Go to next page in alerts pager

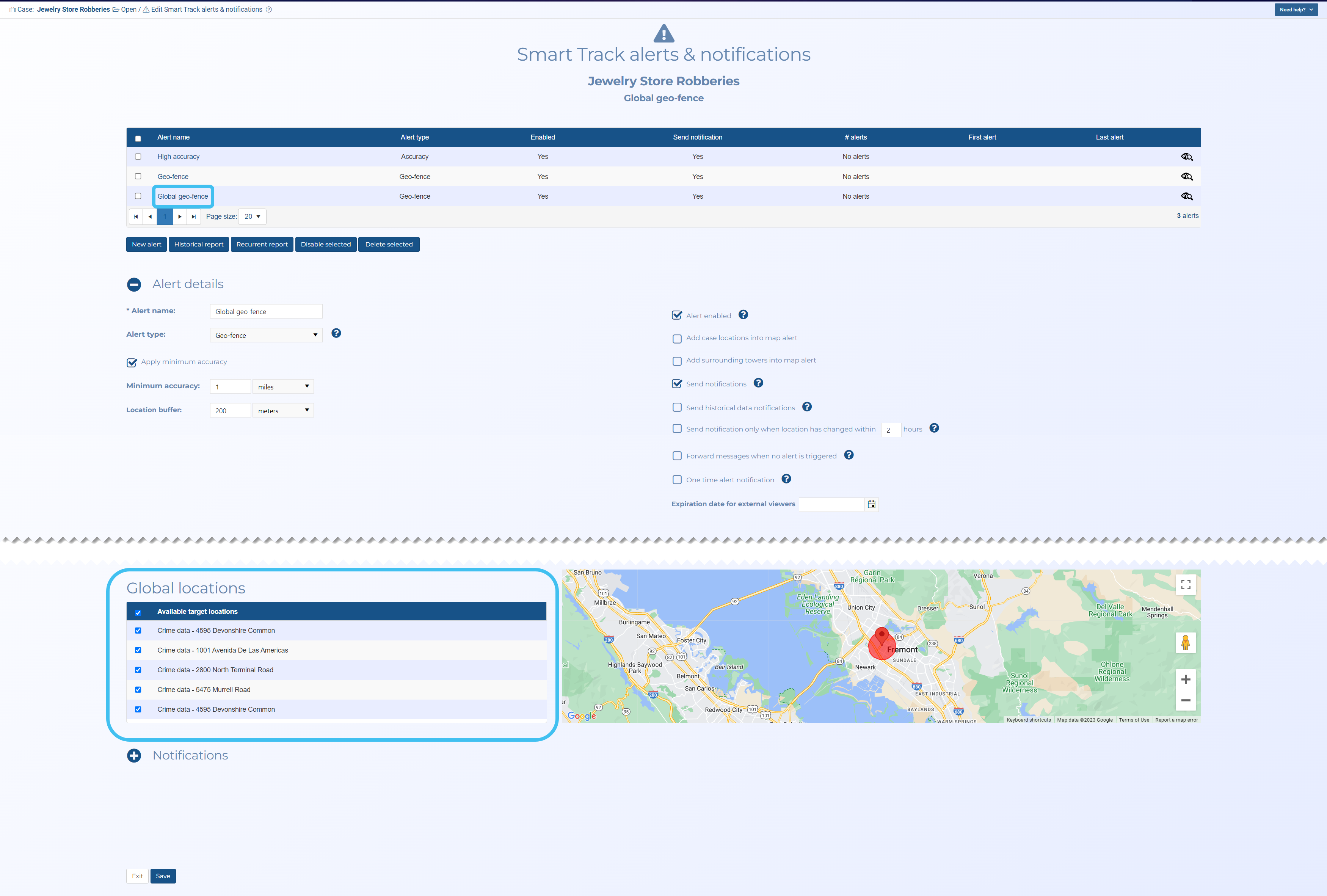[180, 217]
